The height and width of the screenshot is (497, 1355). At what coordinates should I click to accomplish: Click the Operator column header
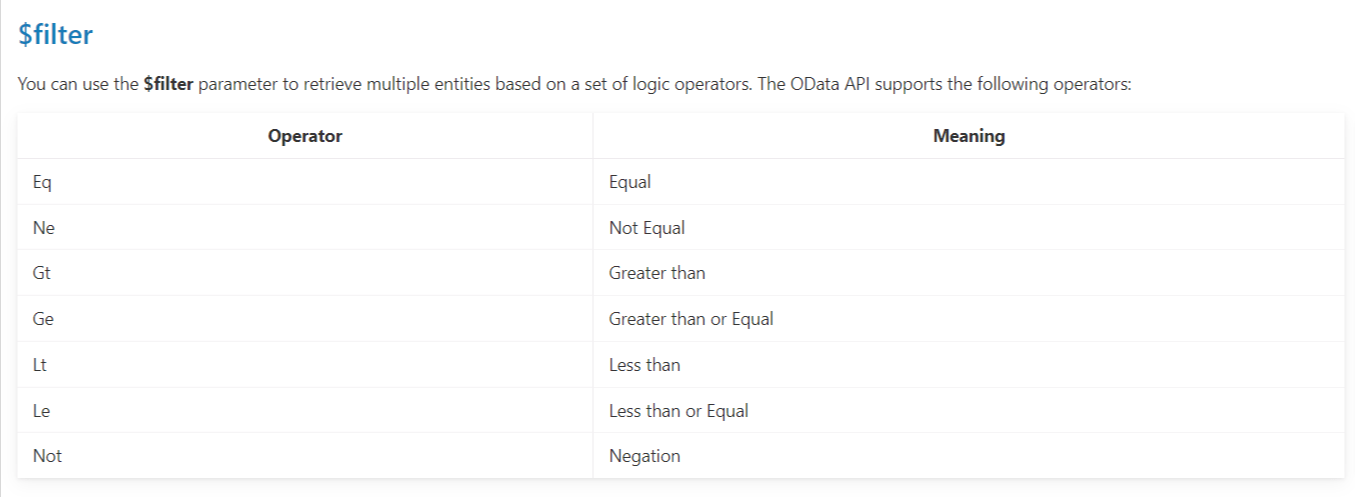tap(305, 136)
